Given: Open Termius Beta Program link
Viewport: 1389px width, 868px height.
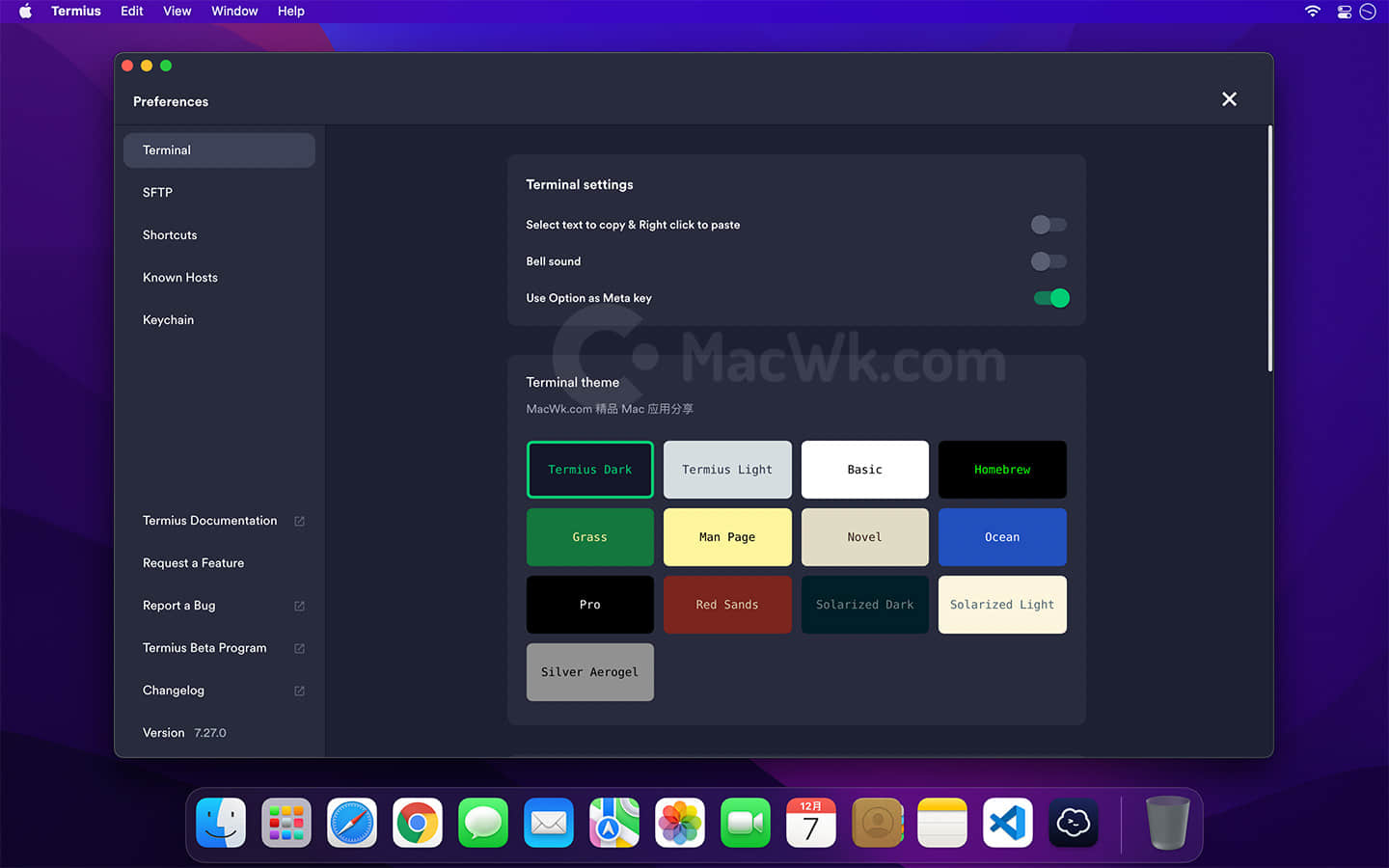Looking at the screenshot, I should coord(204,648).
